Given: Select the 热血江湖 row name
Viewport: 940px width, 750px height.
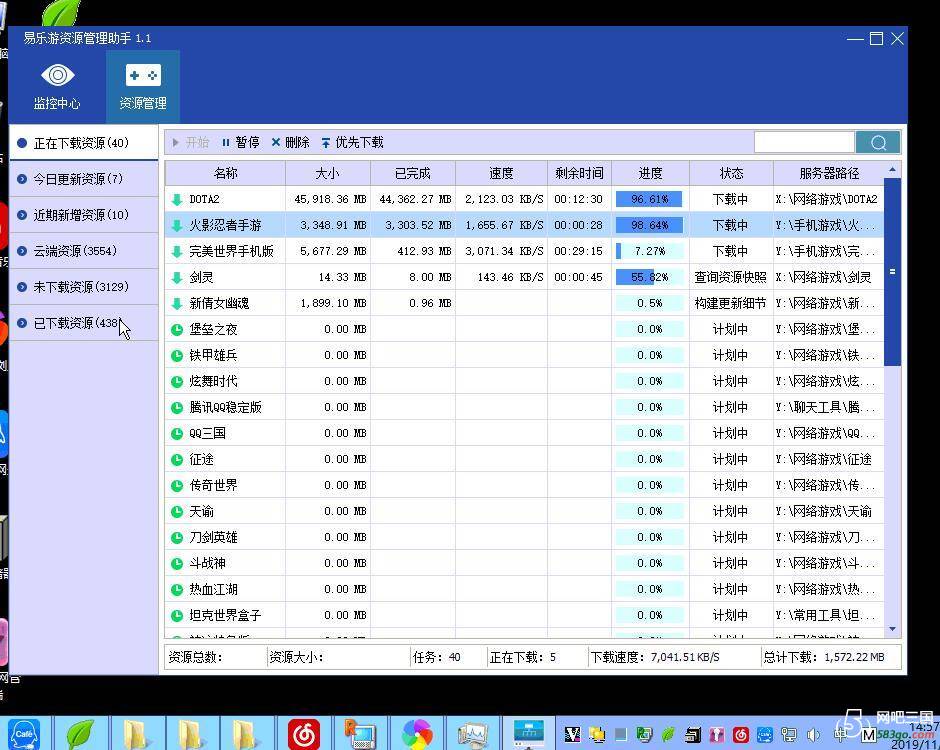Looking at the screenshot, I should pyautogui.click(x=213, y=589).
